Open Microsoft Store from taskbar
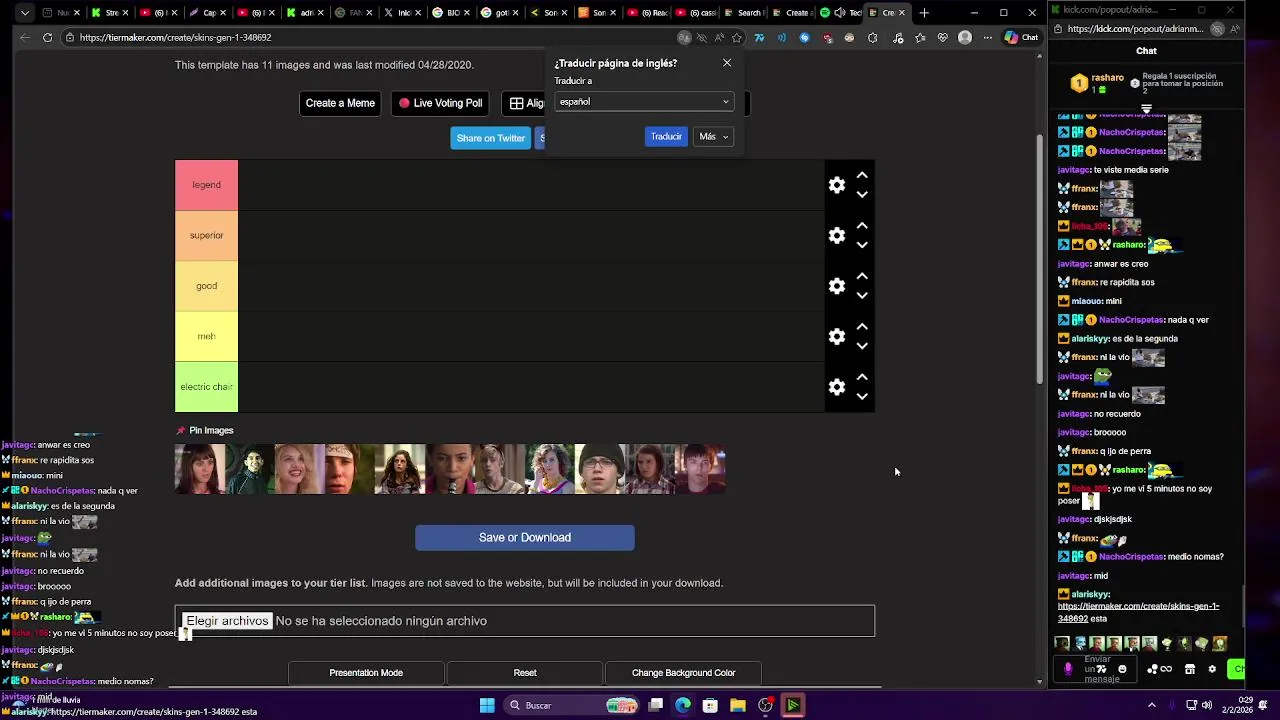The height and width of the screenshot is (720, 1280). [710, 705]
